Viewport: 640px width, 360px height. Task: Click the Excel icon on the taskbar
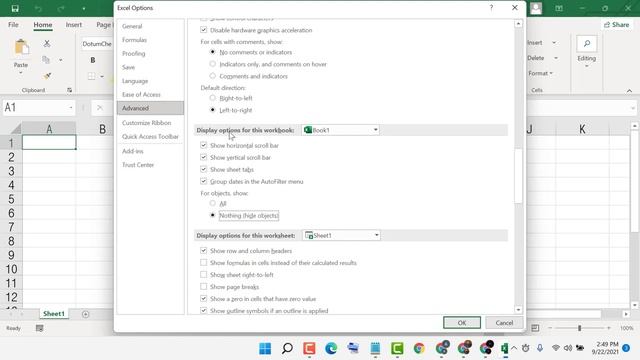505,348
